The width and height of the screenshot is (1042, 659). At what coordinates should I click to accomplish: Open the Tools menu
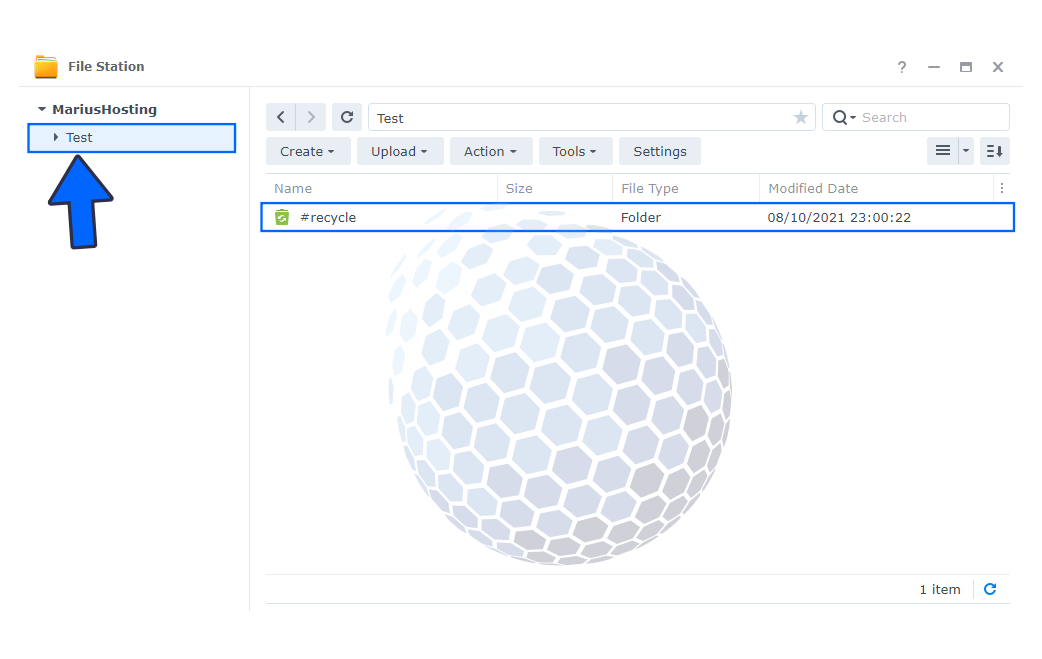point(574,151)
